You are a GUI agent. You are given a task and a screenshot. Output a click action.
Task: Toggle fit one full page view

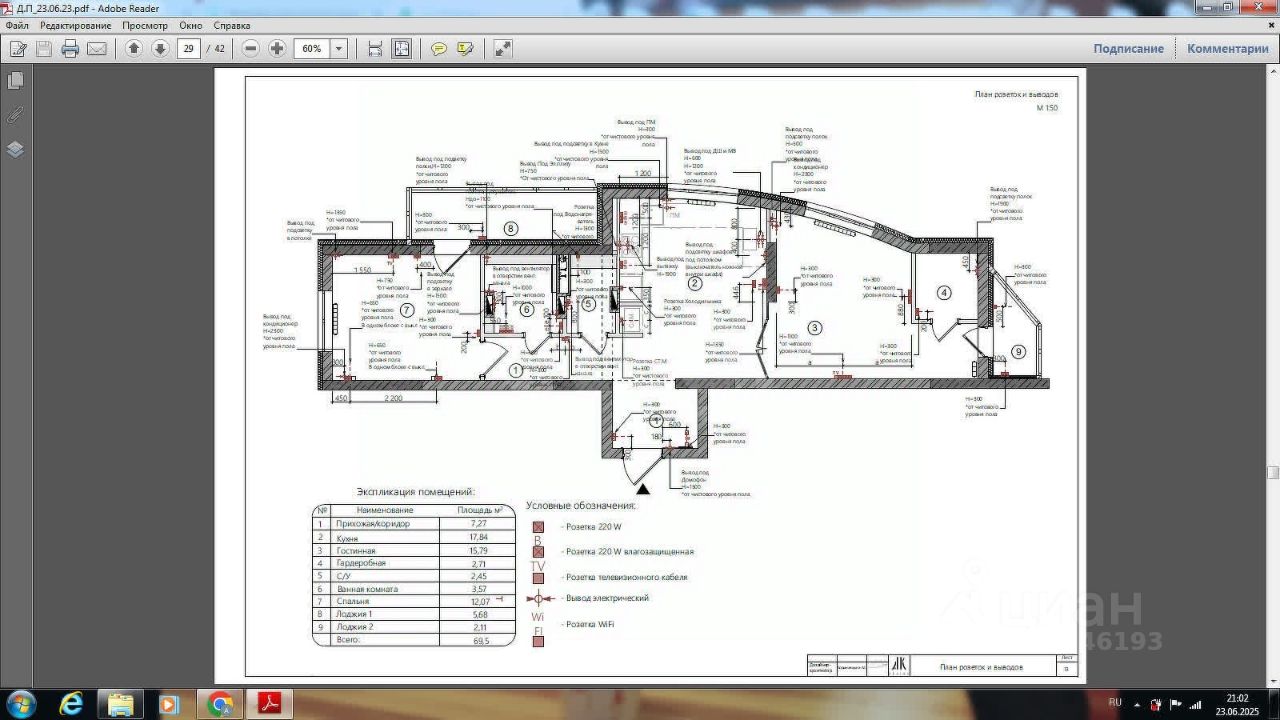(401, 49)
